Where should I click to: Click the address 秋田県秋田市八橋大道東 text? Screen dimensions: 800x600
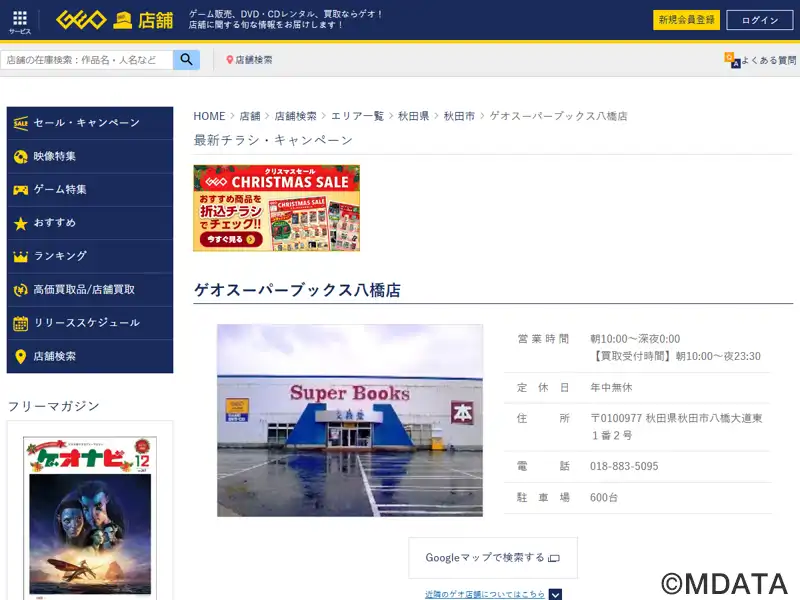704,418
